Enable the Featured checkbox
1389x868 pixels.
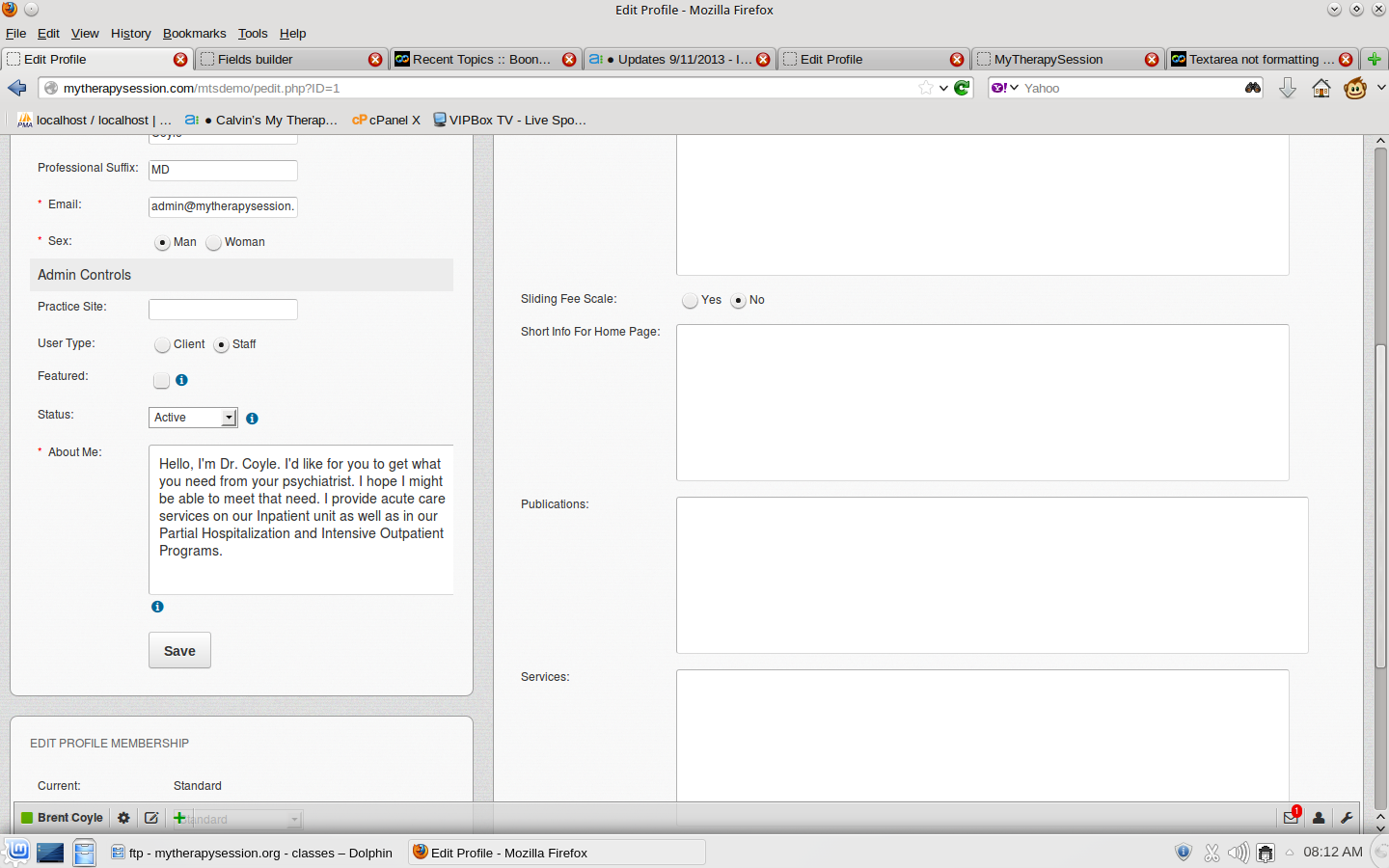pos(161,381)
